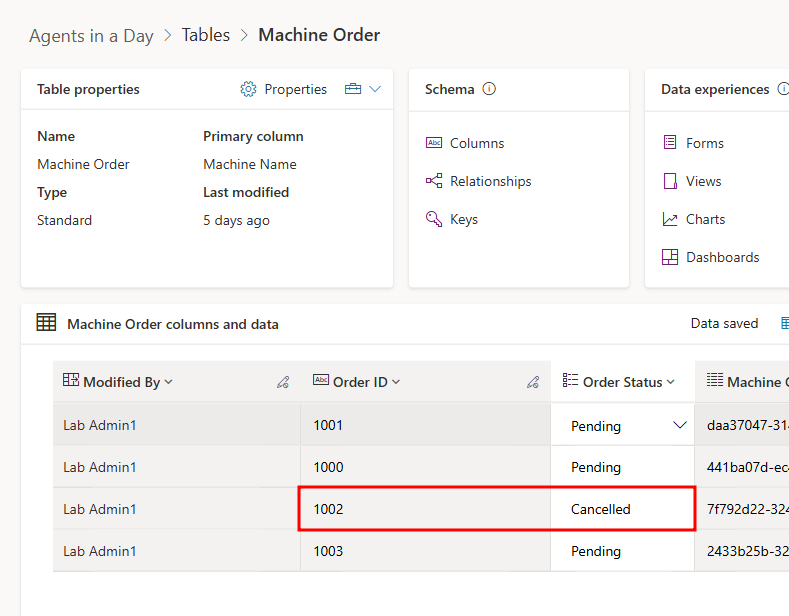The height and width of the screenshot is (616, 789).
Task: Expand the Tools chevron in Table properties
Action: (375, 90)
